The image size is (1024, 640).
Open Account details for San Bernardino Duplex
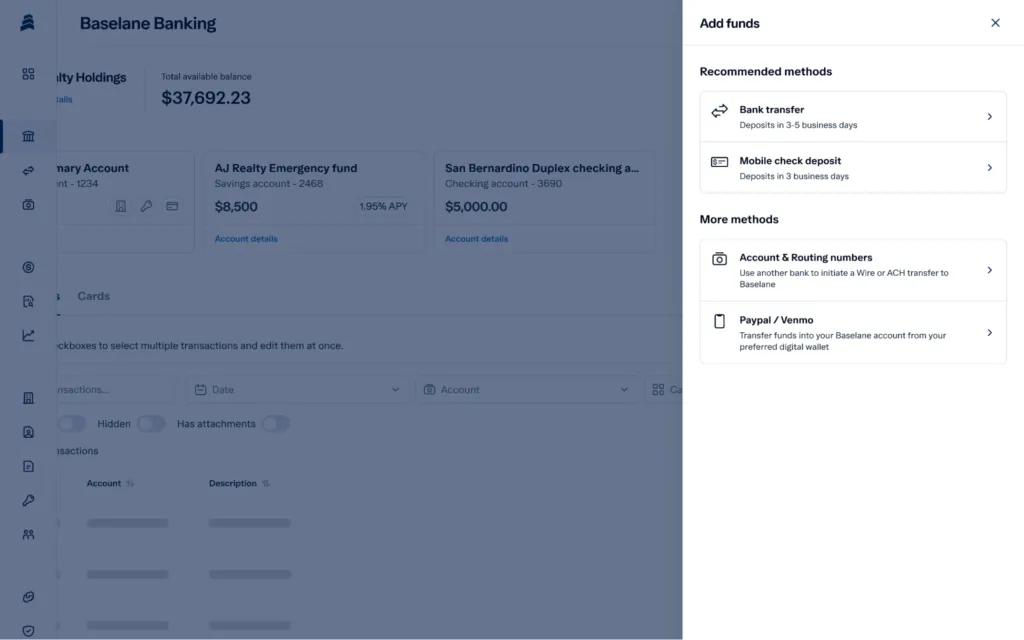point(476,238)
